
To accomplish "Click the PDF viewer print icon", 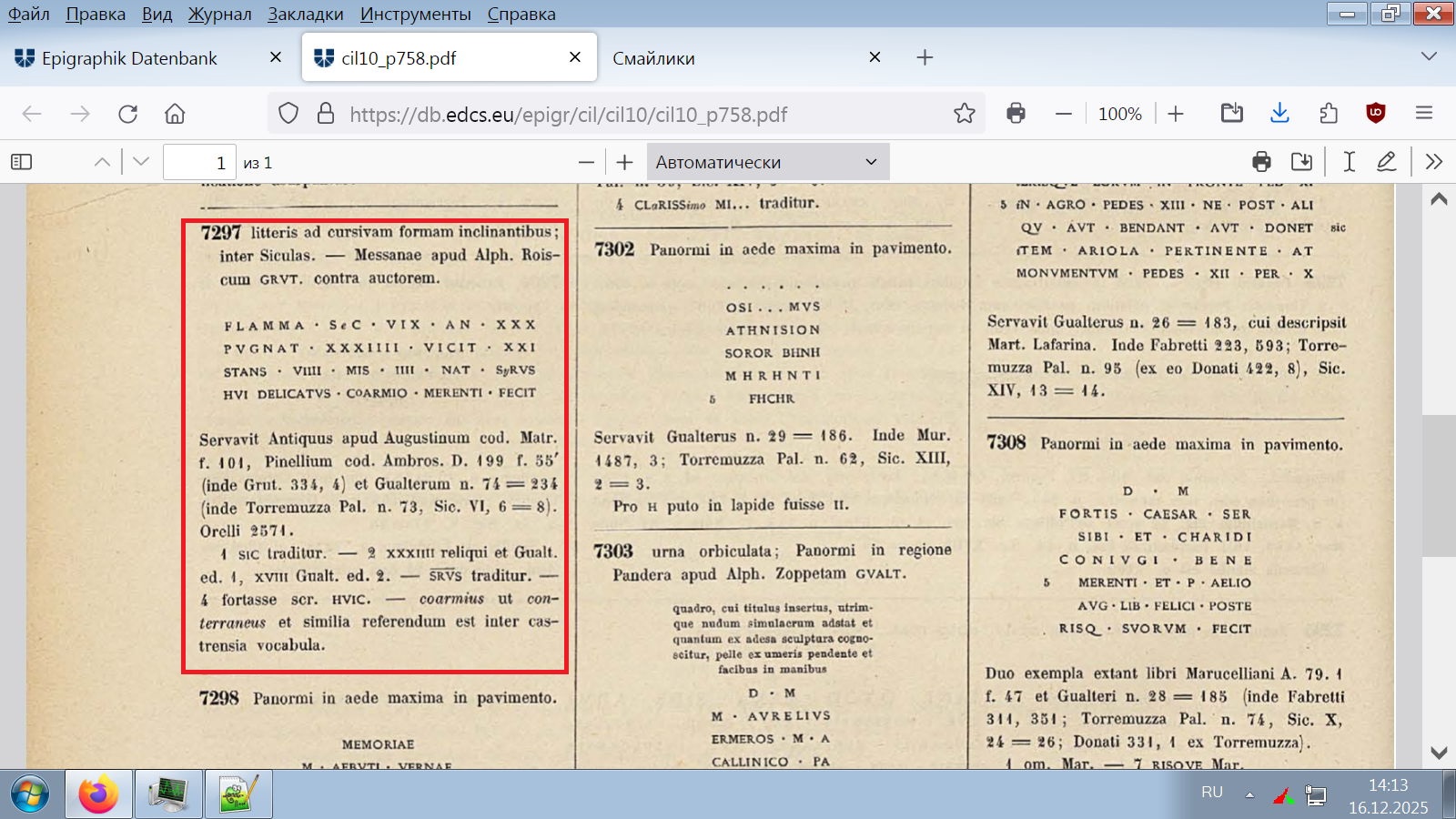I will [x=1261, y=162].
